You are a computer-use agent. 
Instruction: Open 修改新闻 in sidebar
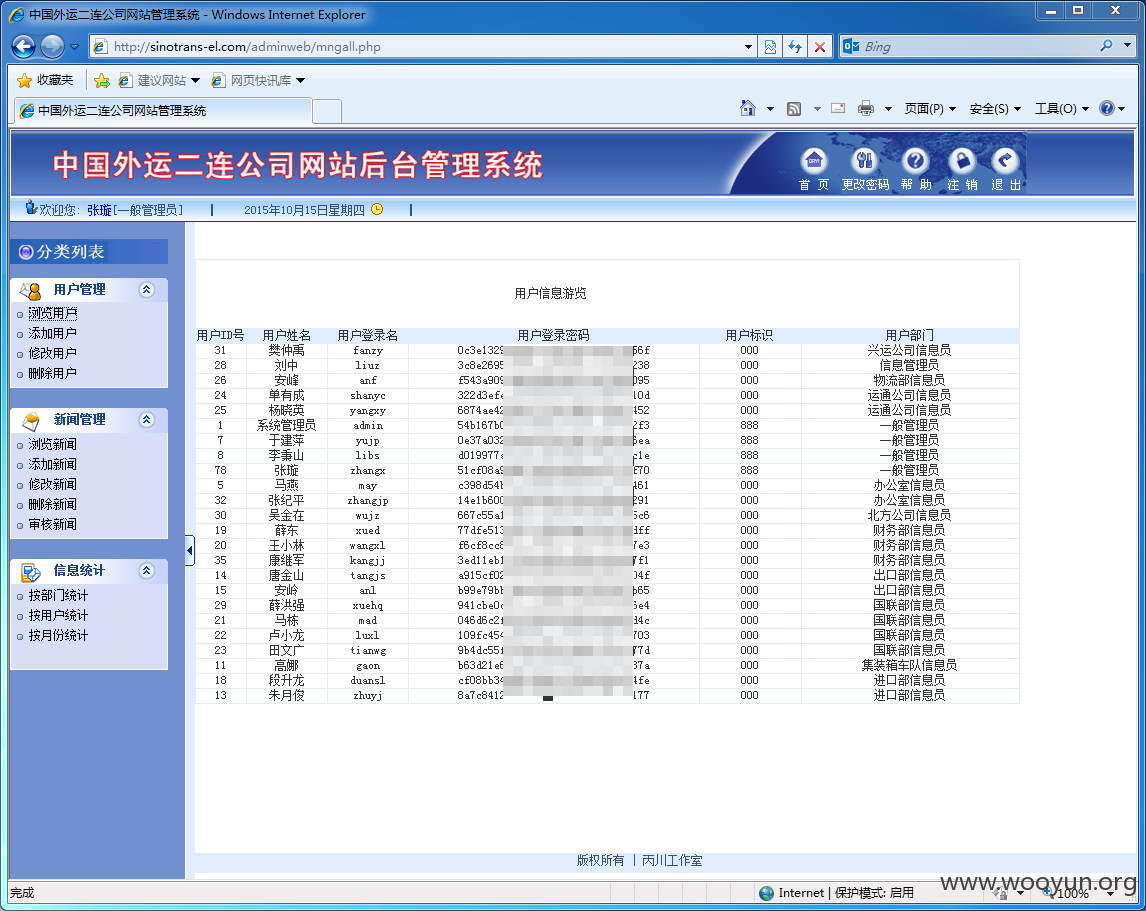pyautogui.click(x=53, y=484)
